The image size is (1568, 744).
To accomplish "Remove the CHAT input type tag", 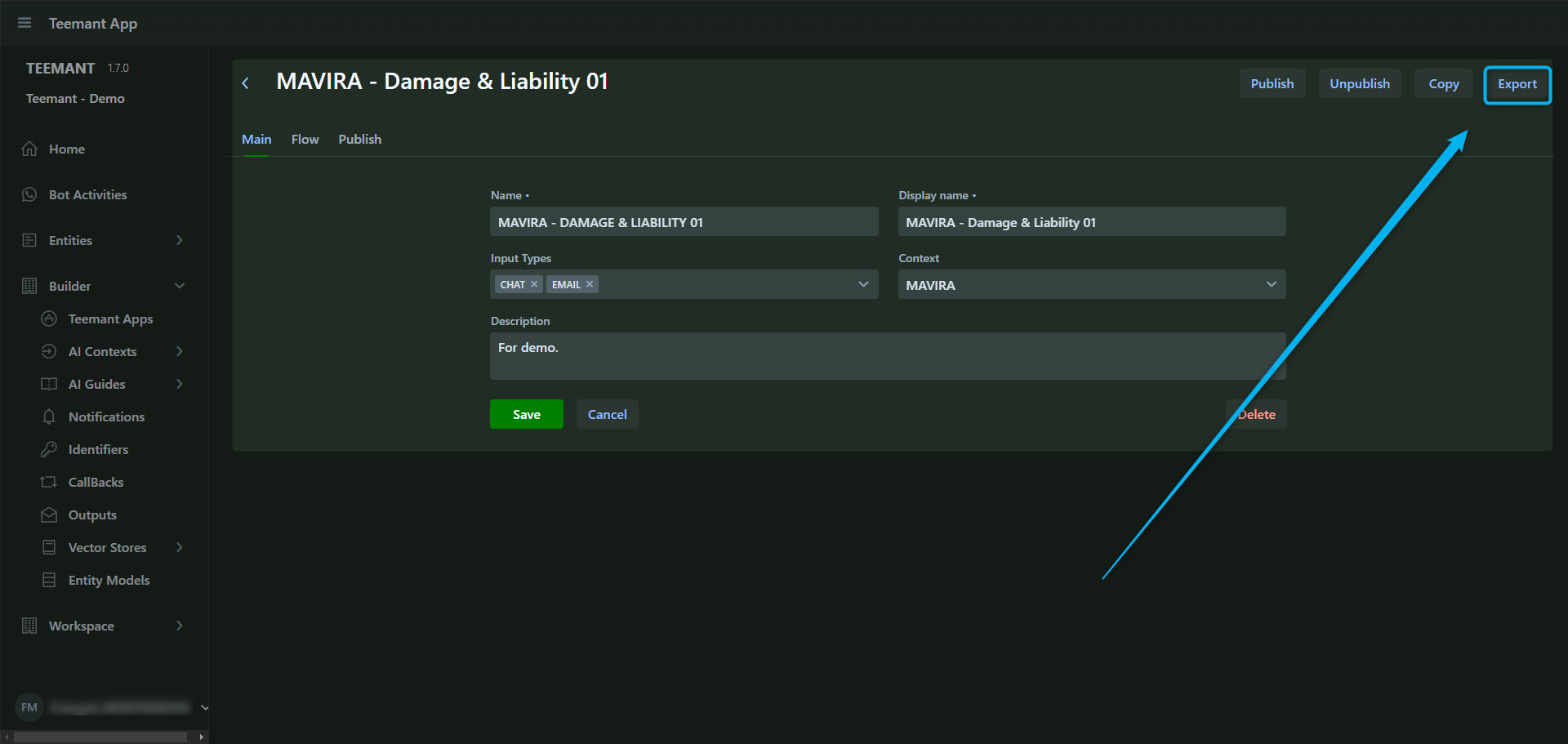I will (534, 284).
